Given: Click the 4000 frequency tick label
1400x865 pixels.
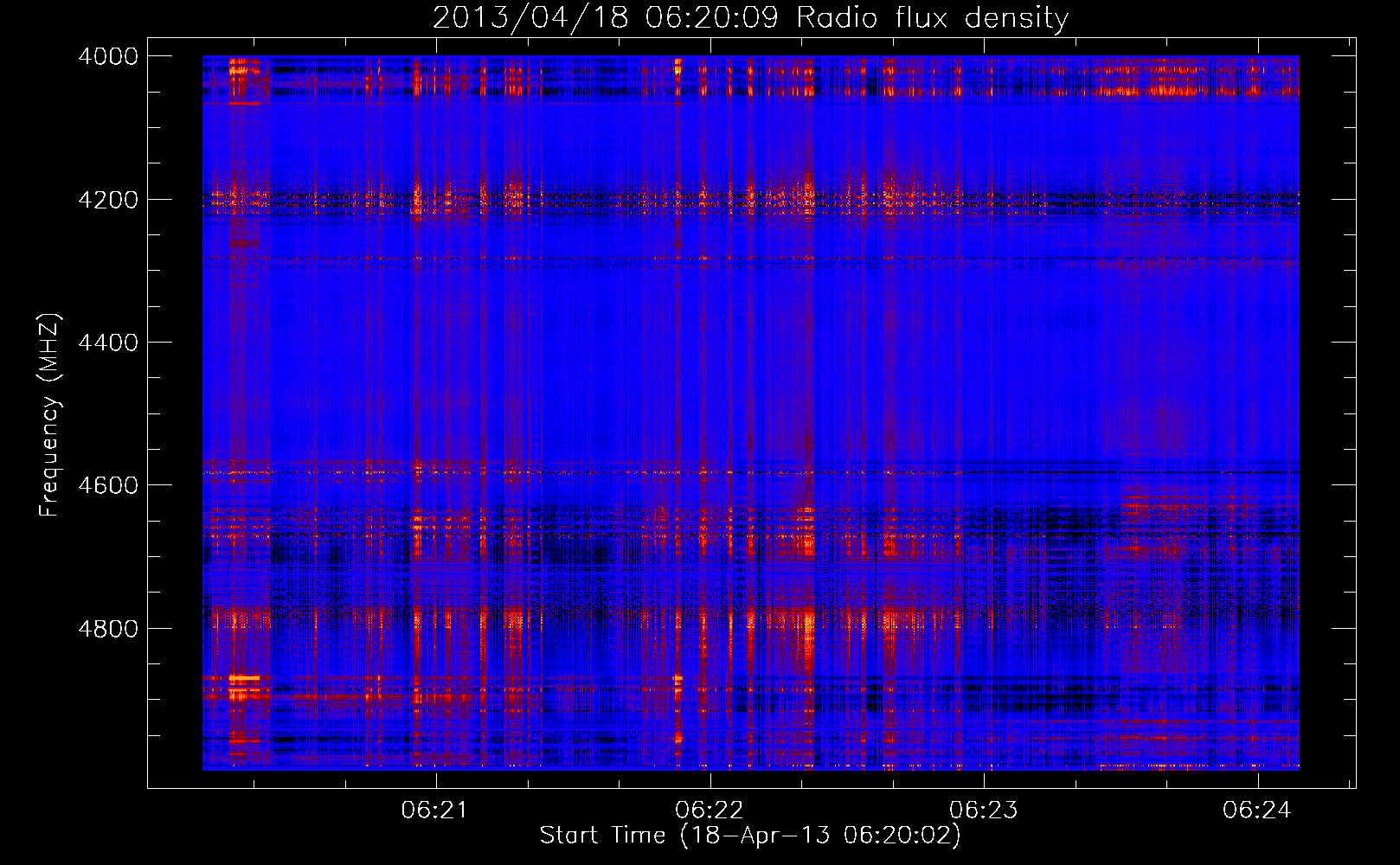Looking at the screenshot, I should [x=108, y=56].
